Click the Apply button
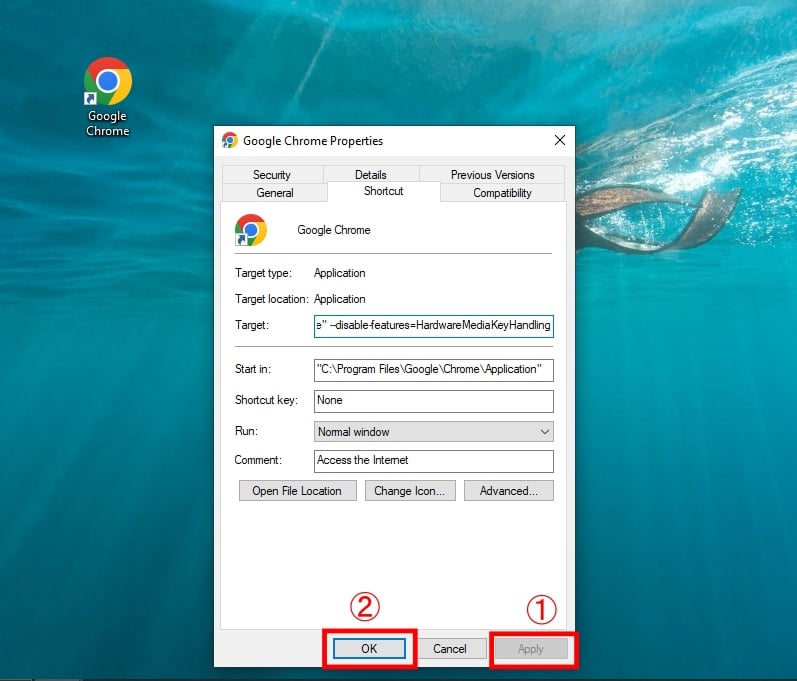 531,648
